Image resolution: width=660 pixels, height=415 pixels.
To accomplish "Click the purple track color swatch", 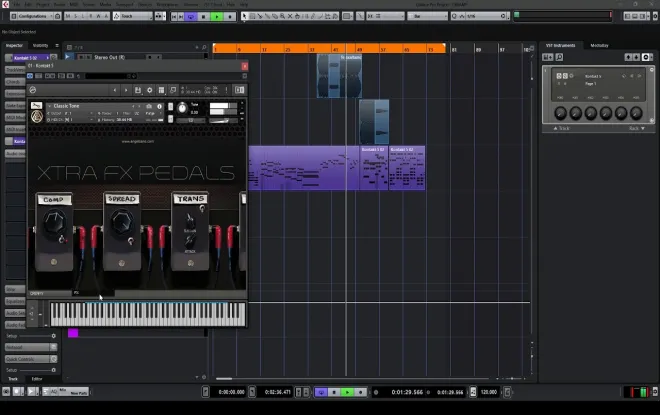I will (73, 333).
